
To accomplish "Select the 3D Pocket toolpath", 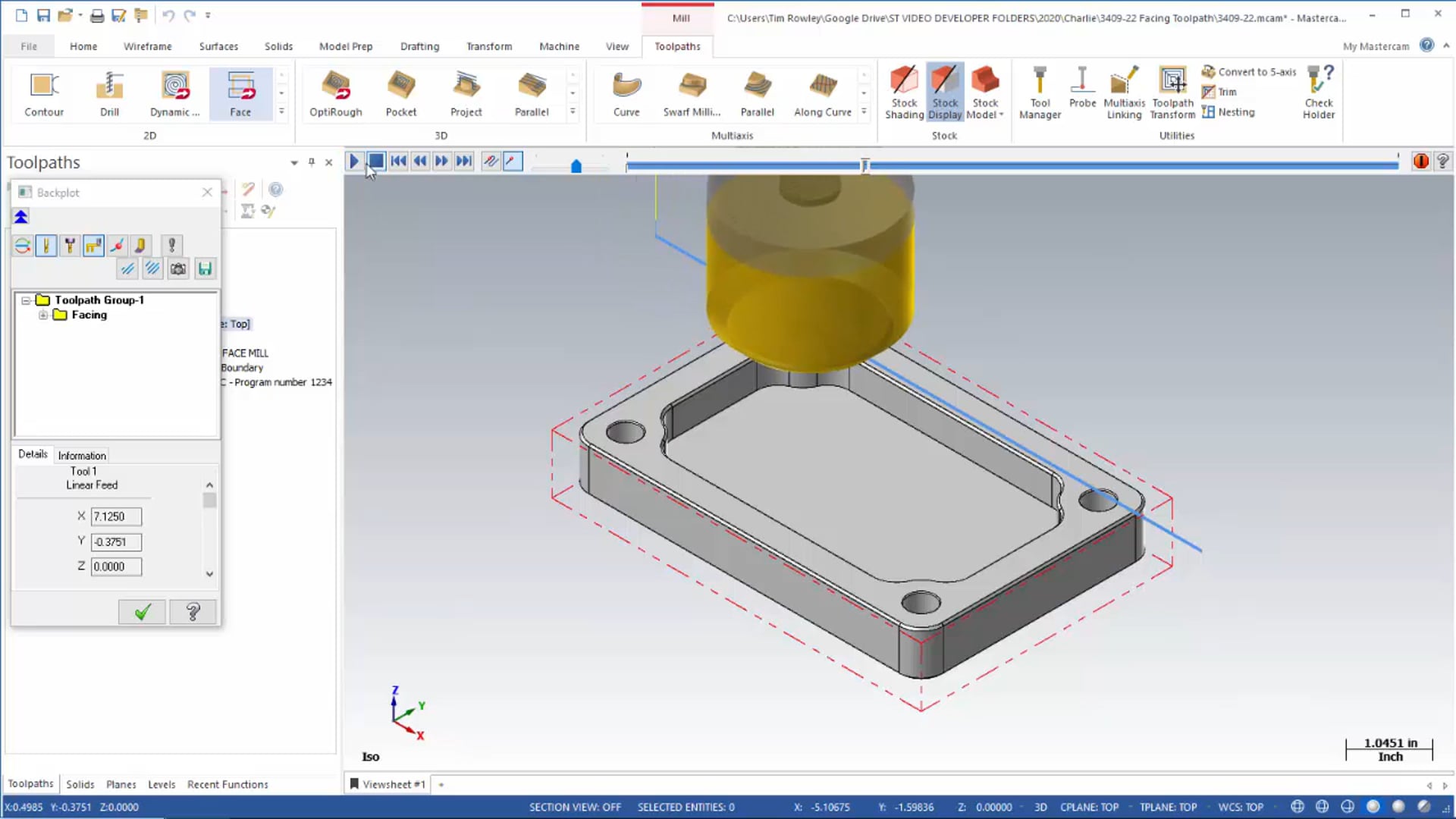I will point(401,94).
